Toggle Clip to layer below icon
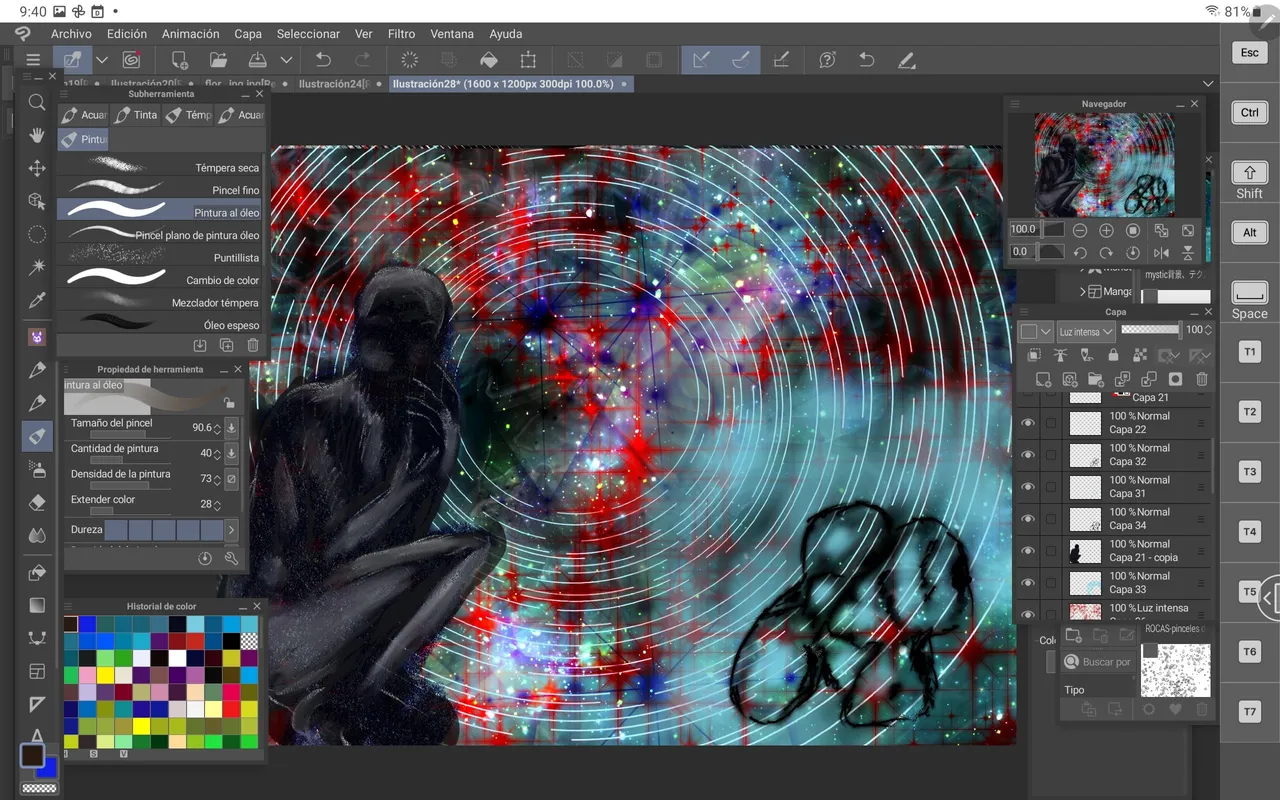Screen dimensions: 1280x800 (x=1034, y=355)
